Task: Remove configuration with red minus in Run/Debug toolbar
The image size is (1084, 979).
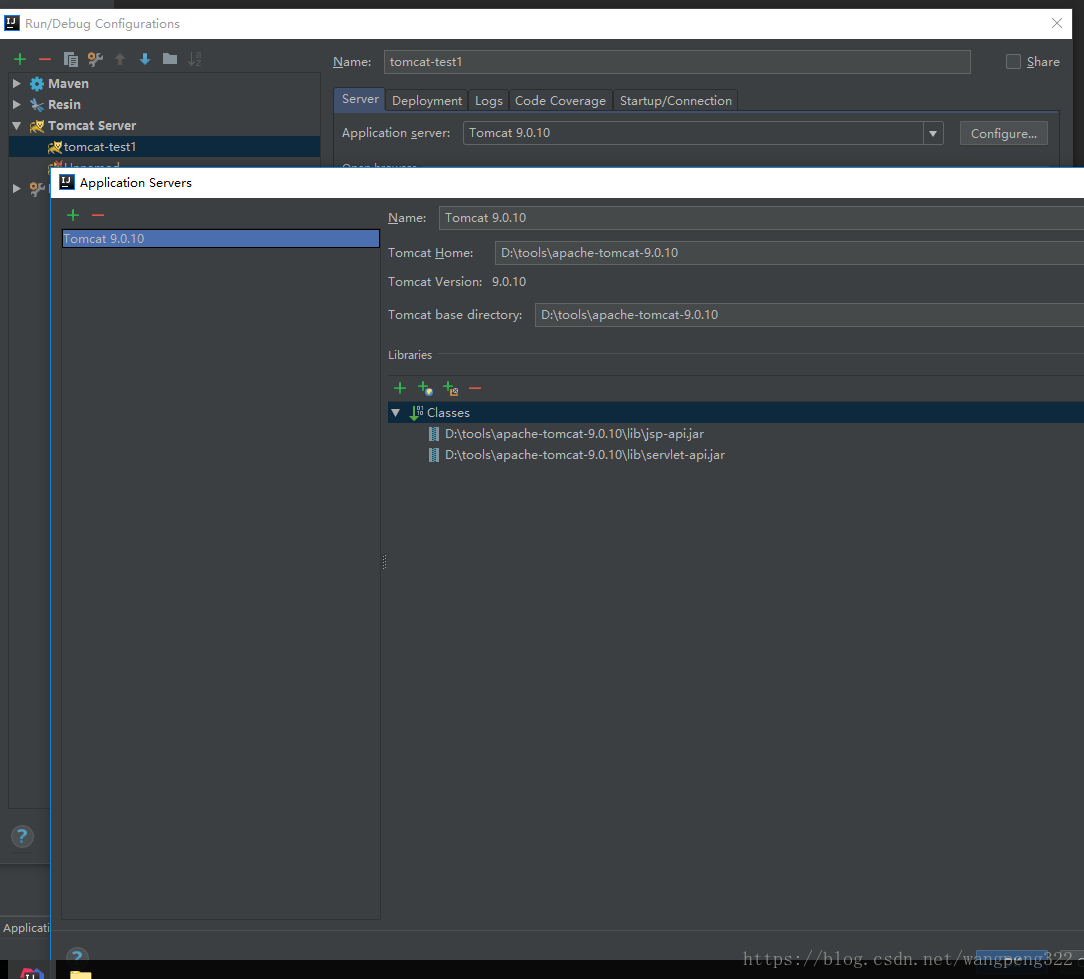Action: [45, 59]
